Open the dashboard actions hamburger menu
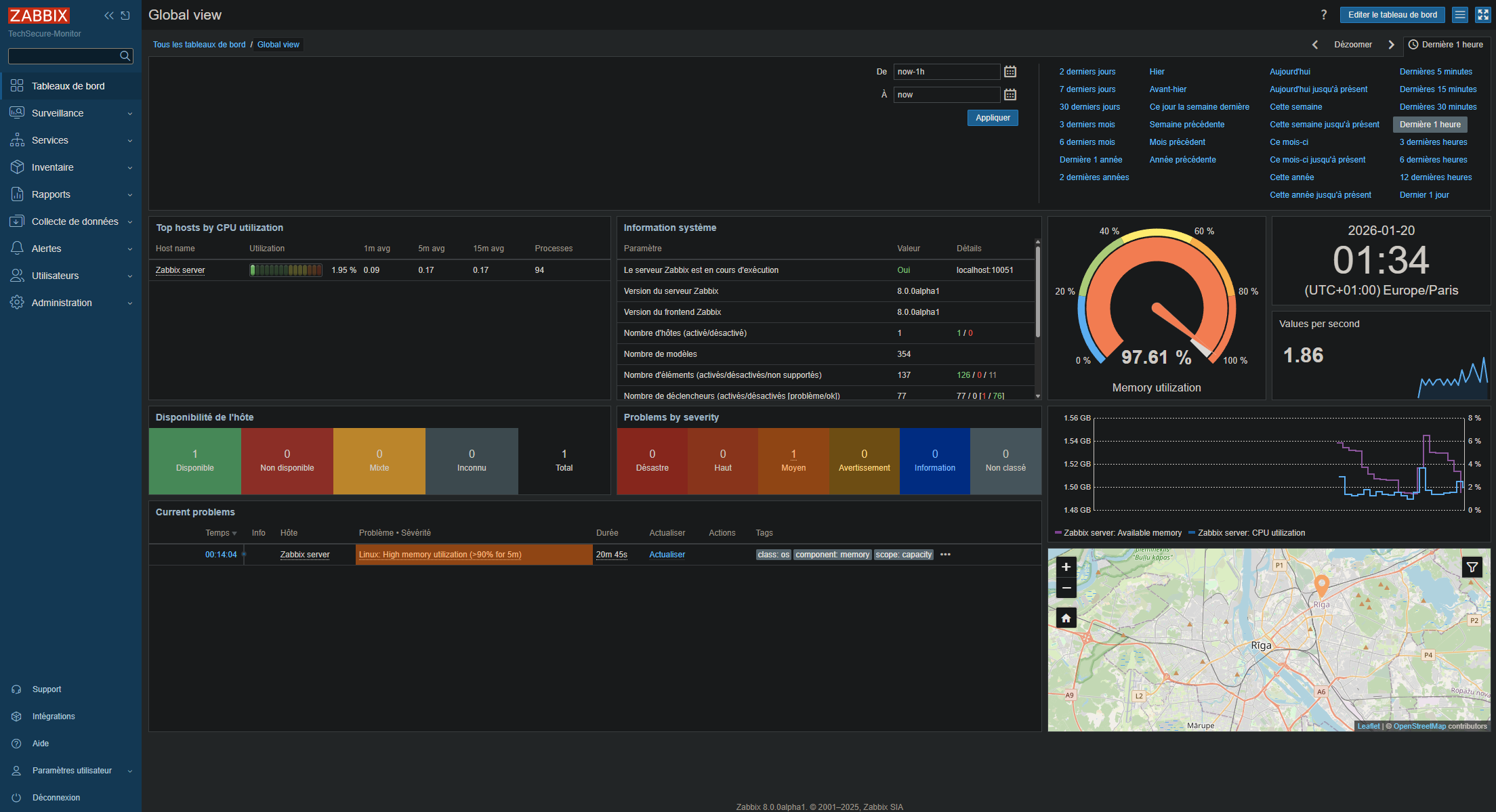This screenshot has height=812, width=1496. tap(1460, 15)
